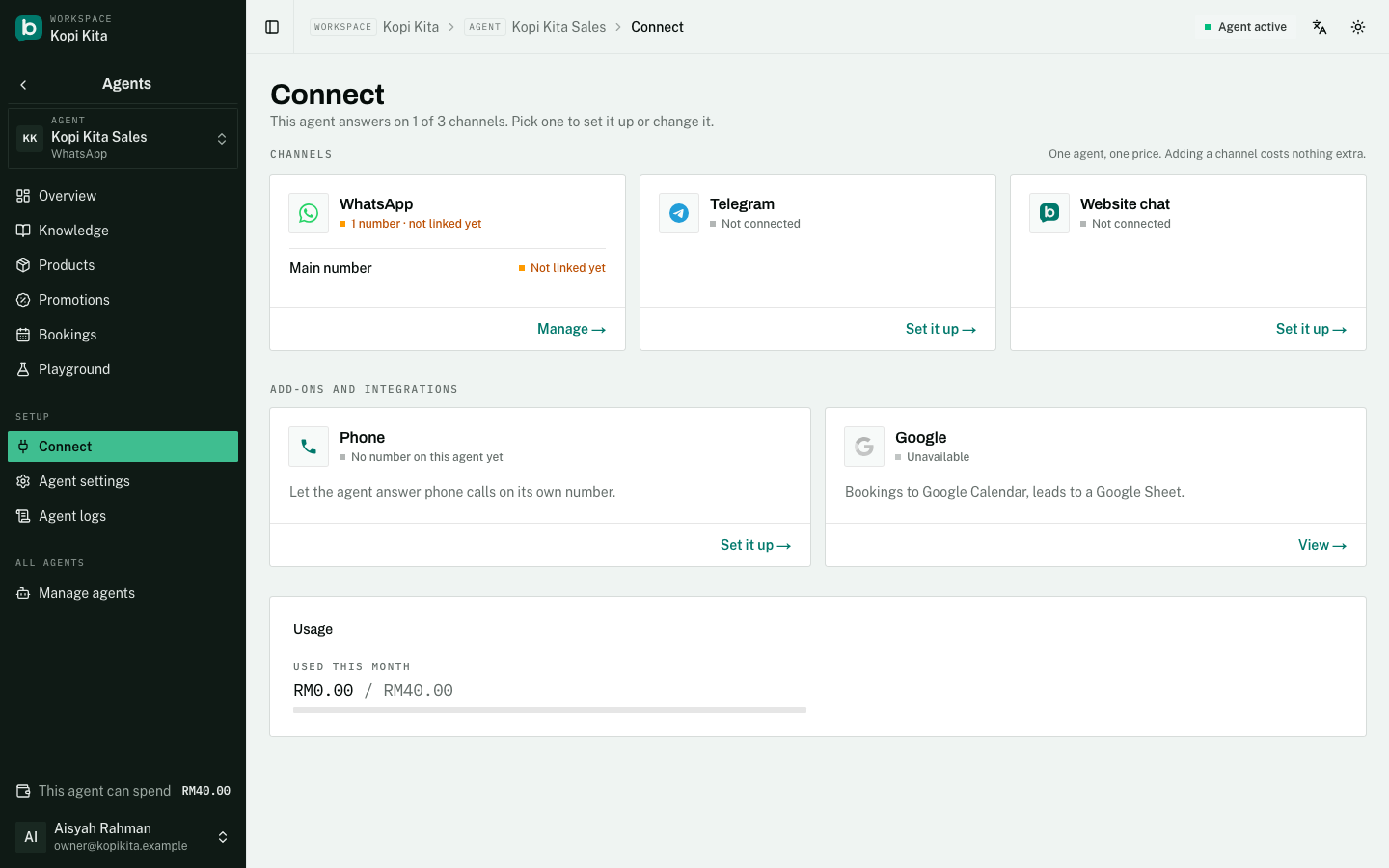Open the Kopi Kita Sales agent switcher
Image resolution: width=1389 pixels, height=868 pixels.
coord(123,138)
